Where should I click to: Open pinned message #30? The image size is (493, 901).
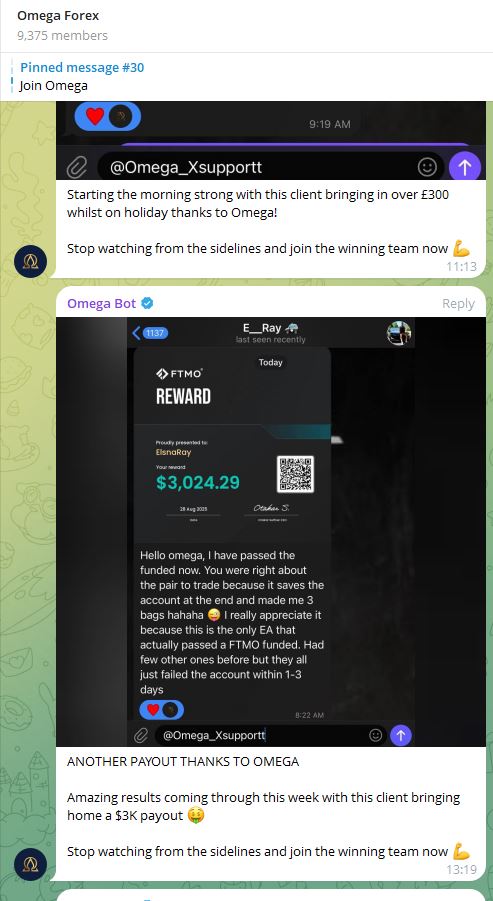(246, 76)
